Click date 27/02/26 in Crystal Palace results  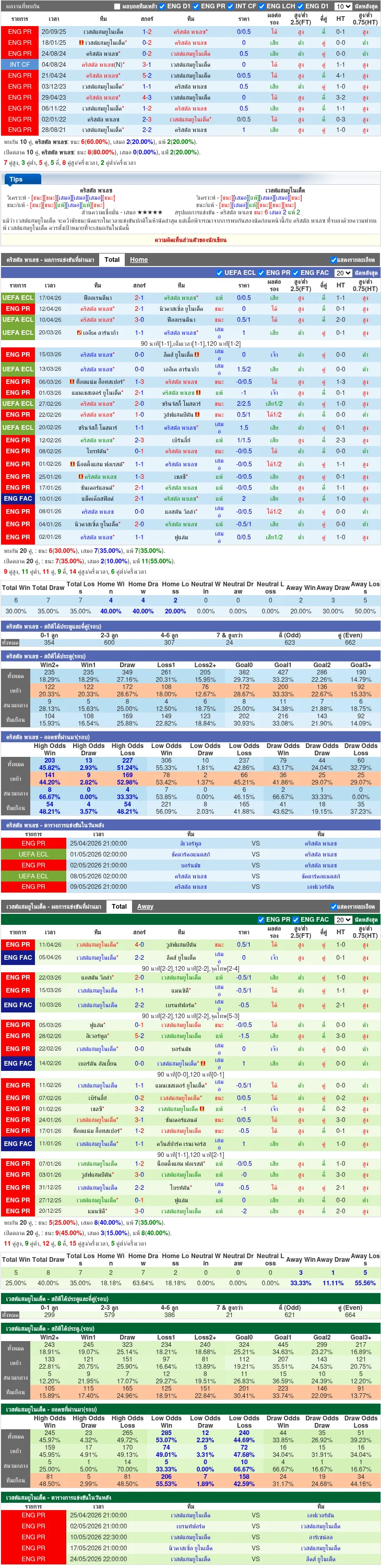(x=50, y=404)
